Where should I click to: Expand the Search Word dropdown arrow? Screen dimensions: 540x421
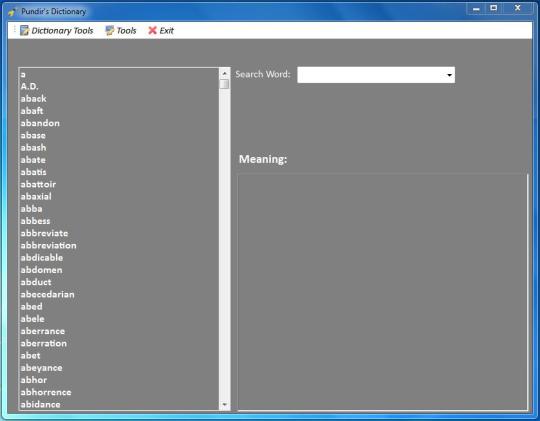(x=449, y=75)
